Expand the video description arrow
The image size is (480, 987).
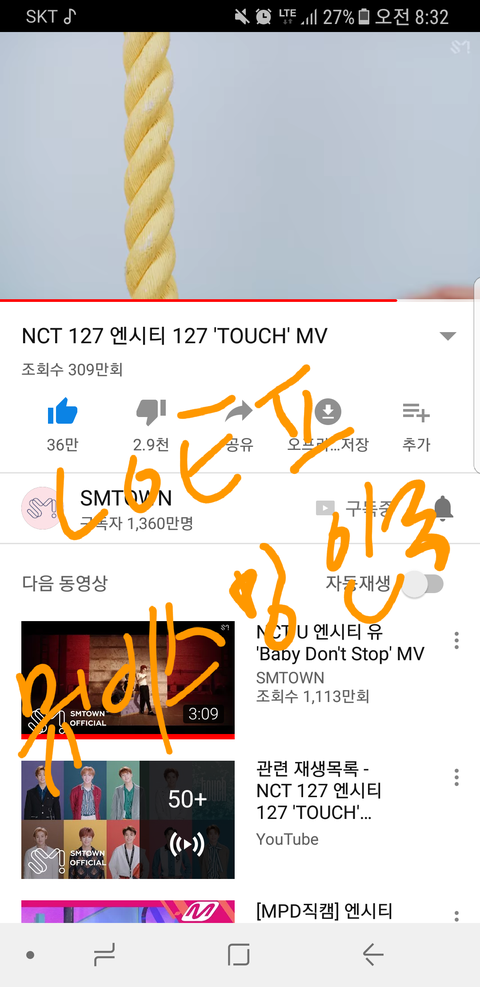point(447,336)
